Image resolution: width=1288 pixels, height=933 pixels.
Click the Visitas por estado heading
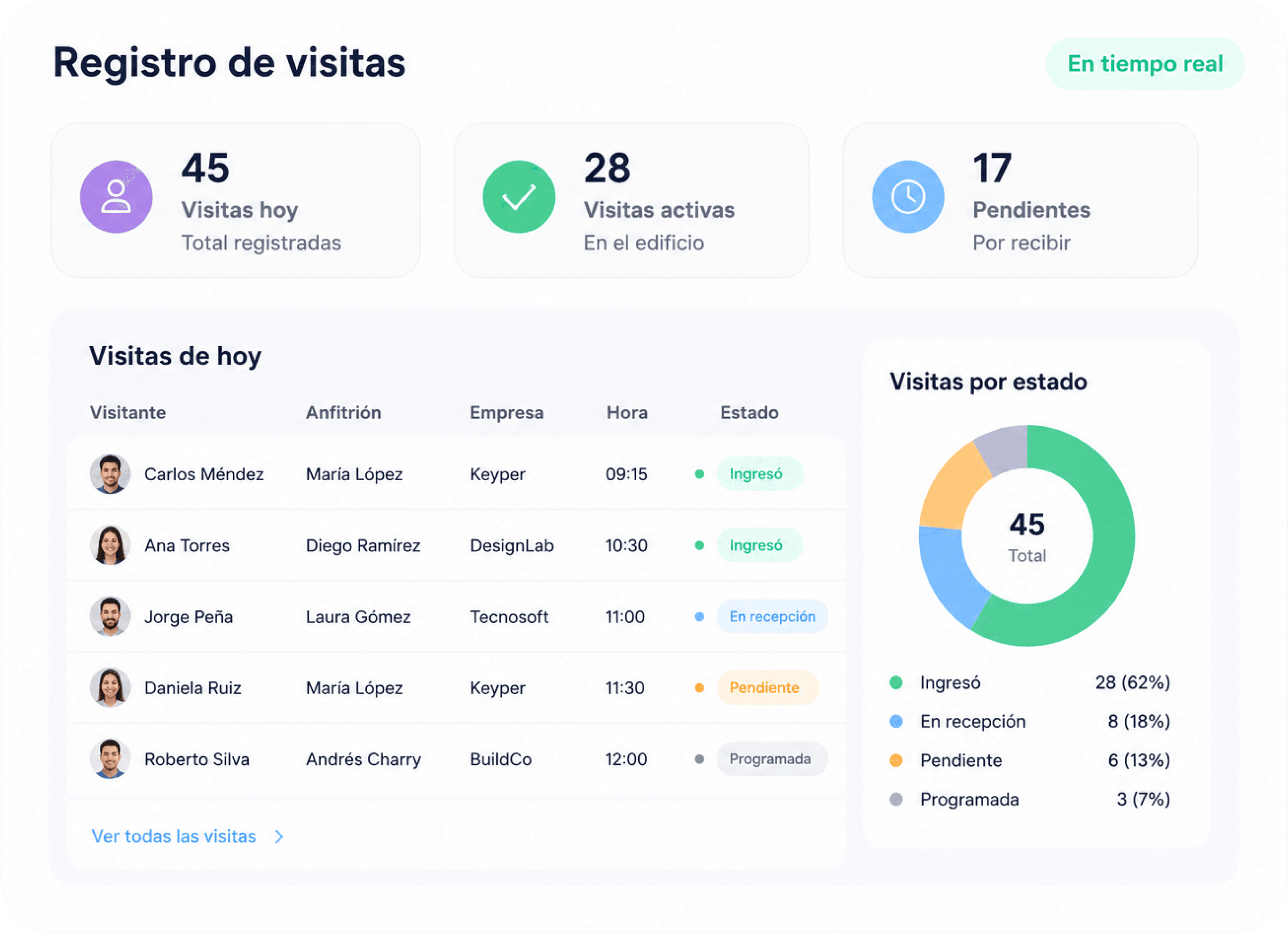pos(988,381)
